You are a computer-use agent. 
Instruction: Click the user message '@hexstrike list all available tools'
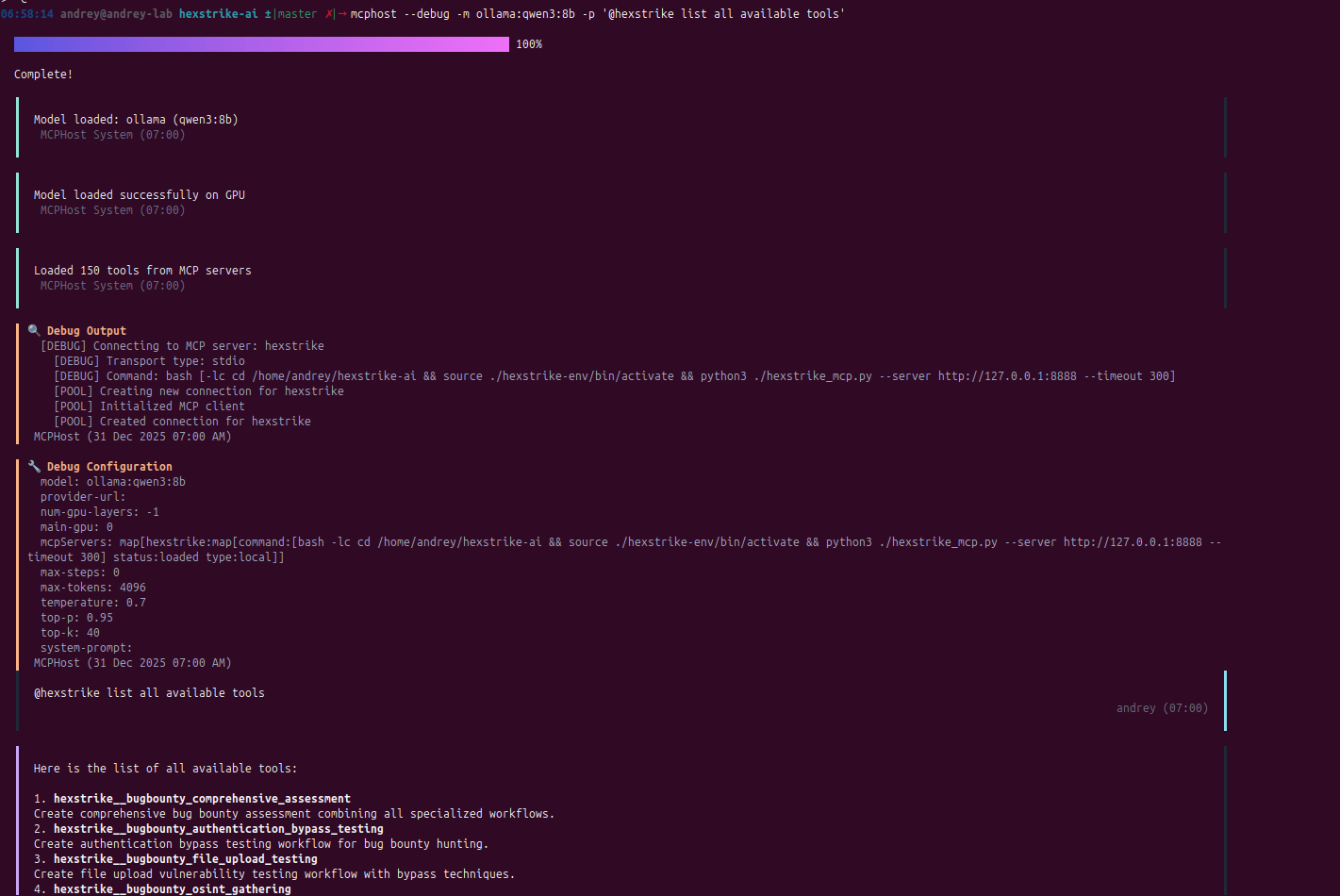tap(149, 693)
